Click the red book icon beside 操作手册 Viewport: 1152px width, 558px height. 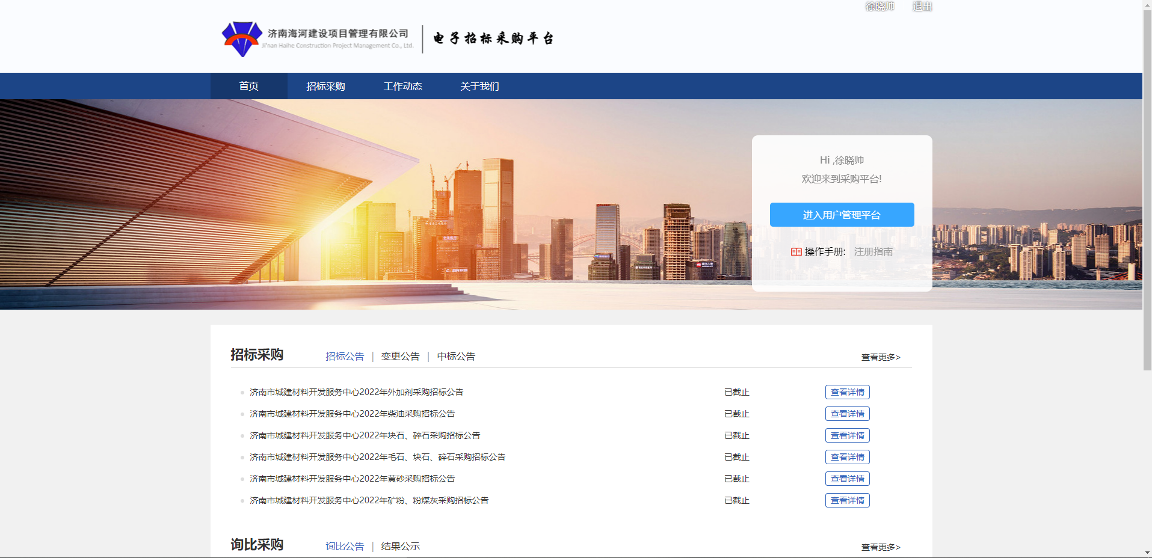[796, 252]
